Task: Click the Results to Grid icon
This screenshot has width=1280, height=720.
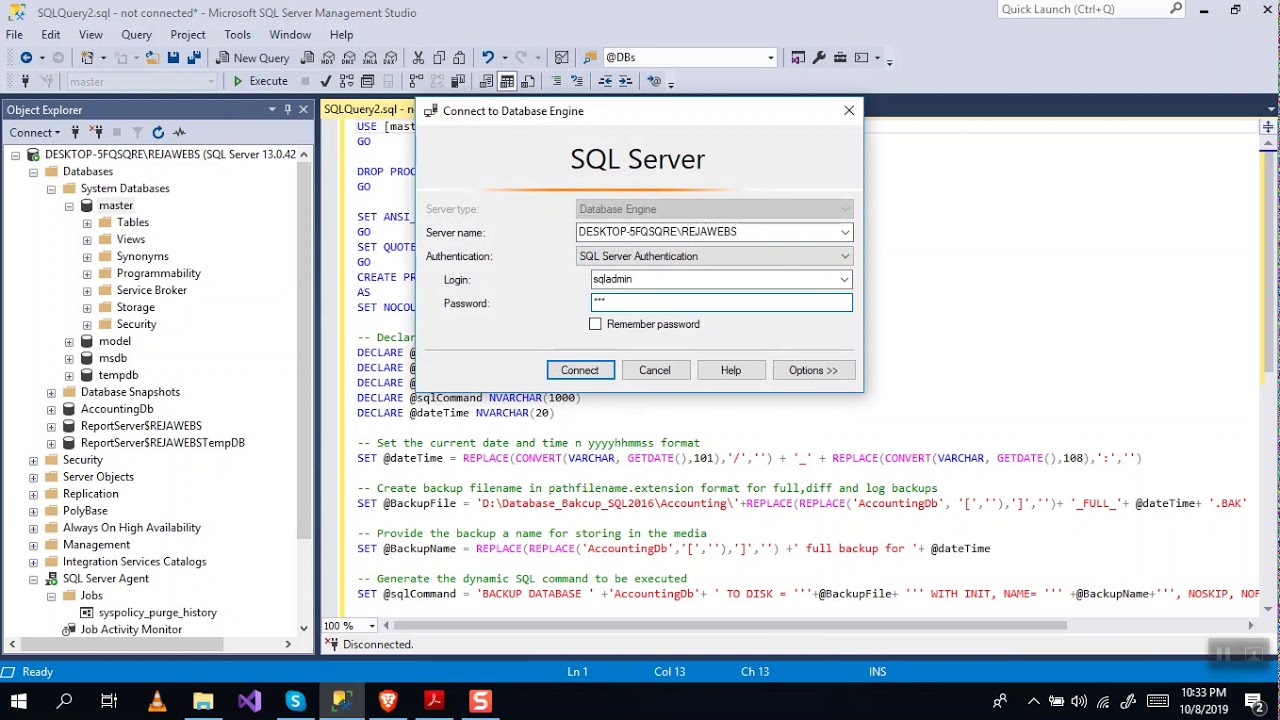Action: 507,81
